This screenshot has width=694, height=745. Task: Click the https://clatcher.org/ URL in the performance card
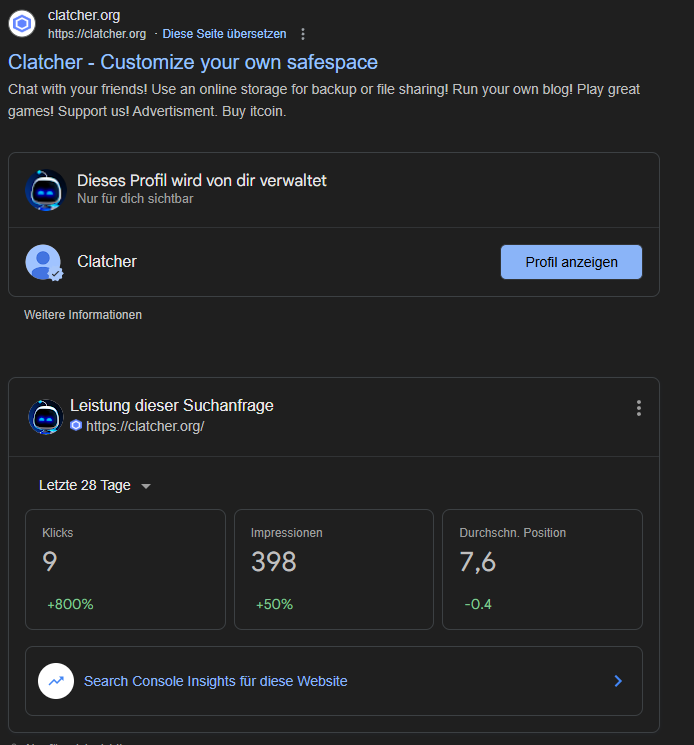click(x=145, y=426)
